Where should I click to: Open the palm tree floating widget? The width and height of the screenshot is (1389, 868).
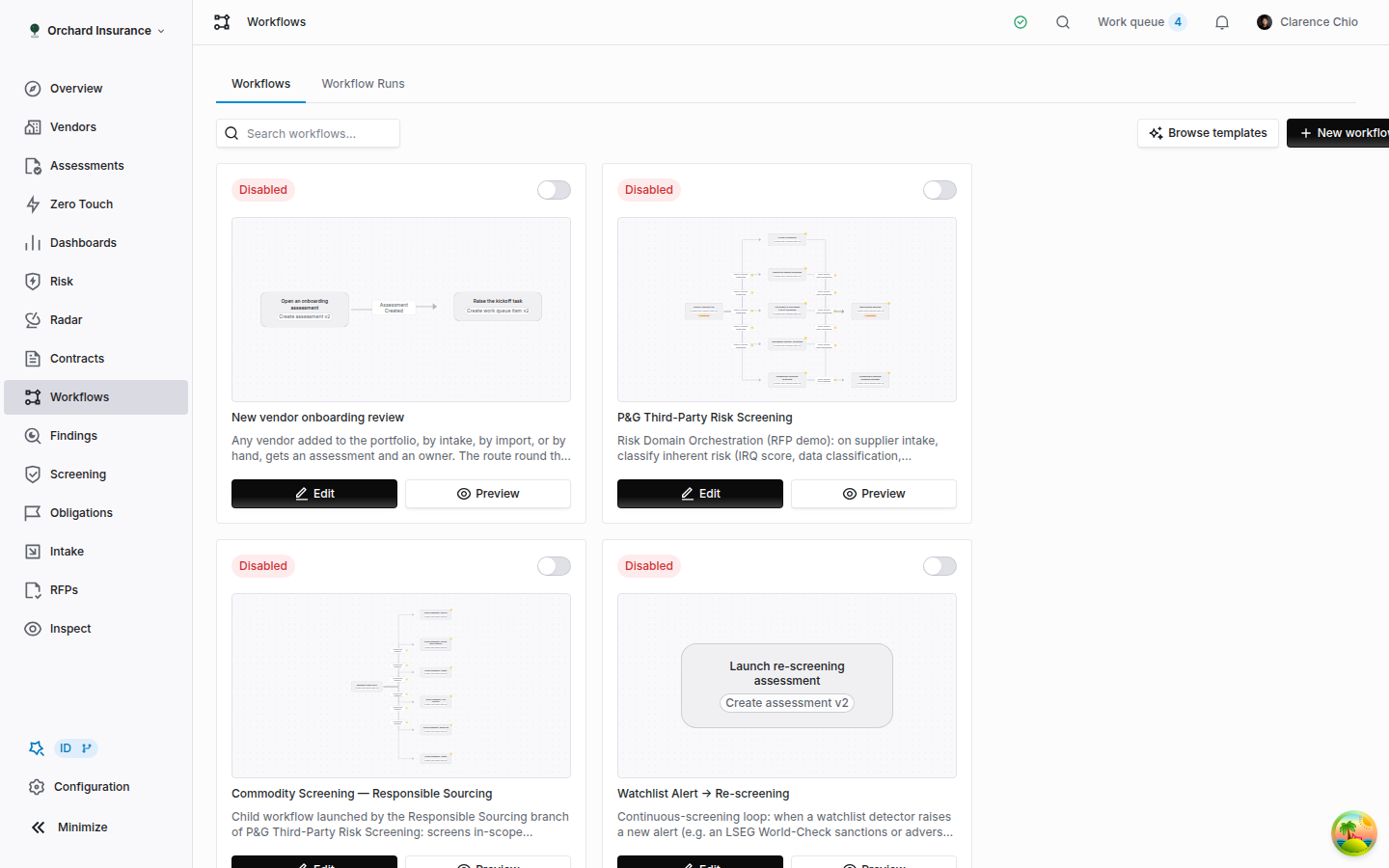[1354, 833]
